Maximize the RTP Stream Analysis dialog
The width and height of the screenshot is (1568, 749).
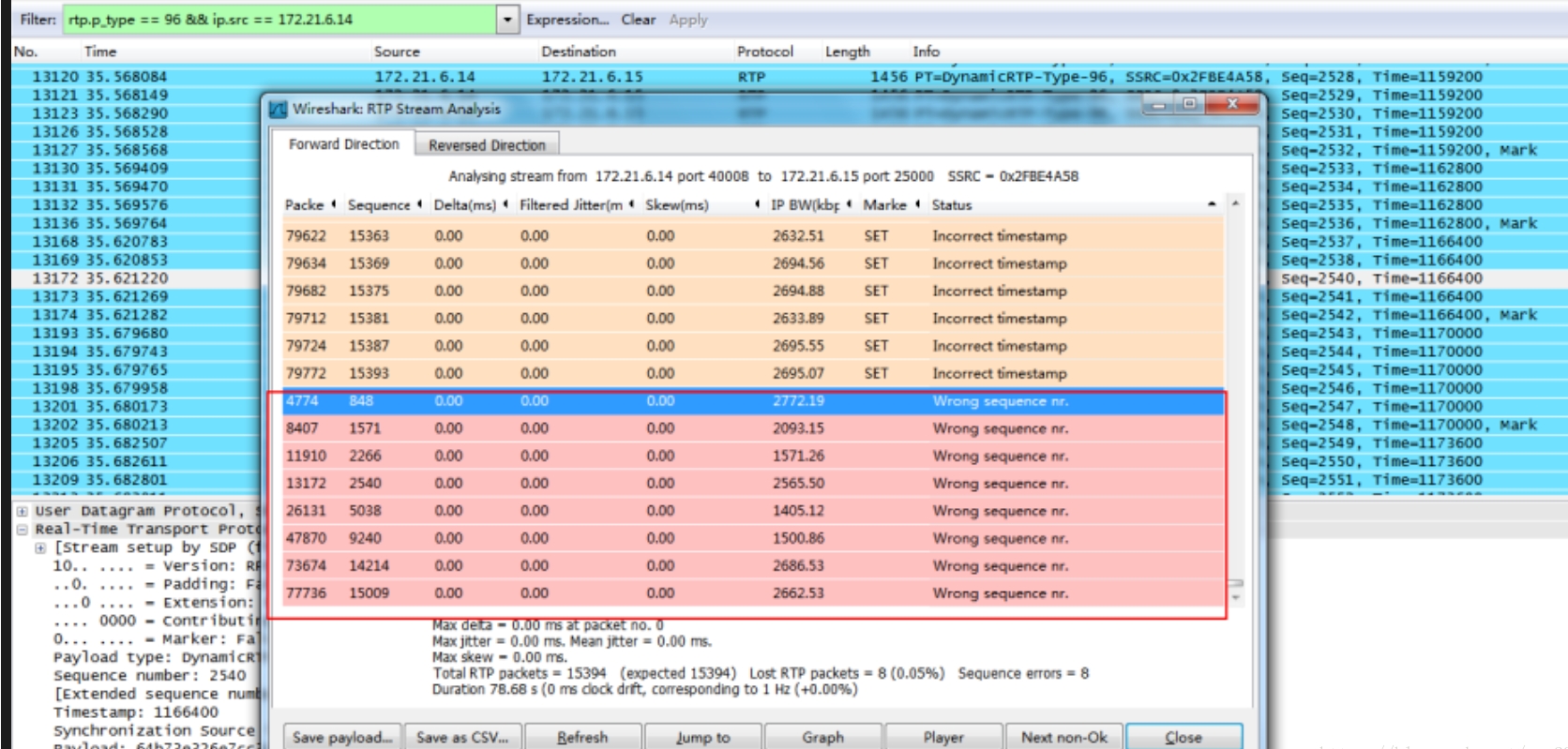pos(1189,103)
